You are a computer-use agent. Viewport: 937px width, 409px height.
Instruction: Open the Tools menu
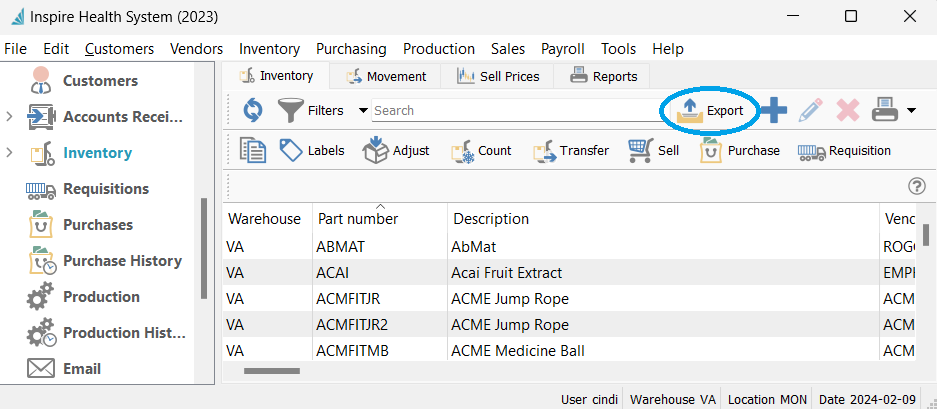point(618,49)
